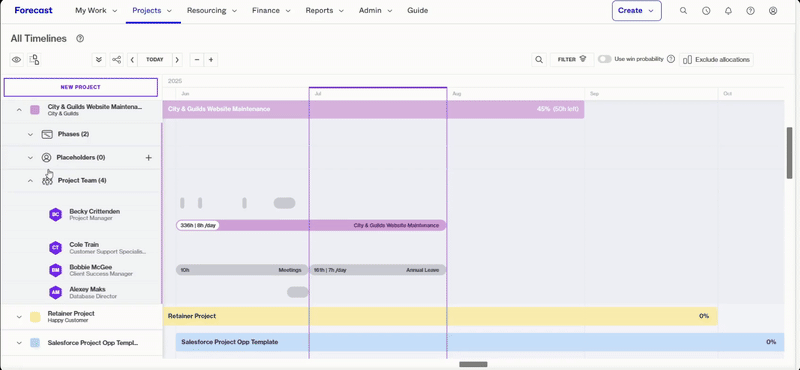
Task: Go to next period with right arrow
Action: [177, 60]
